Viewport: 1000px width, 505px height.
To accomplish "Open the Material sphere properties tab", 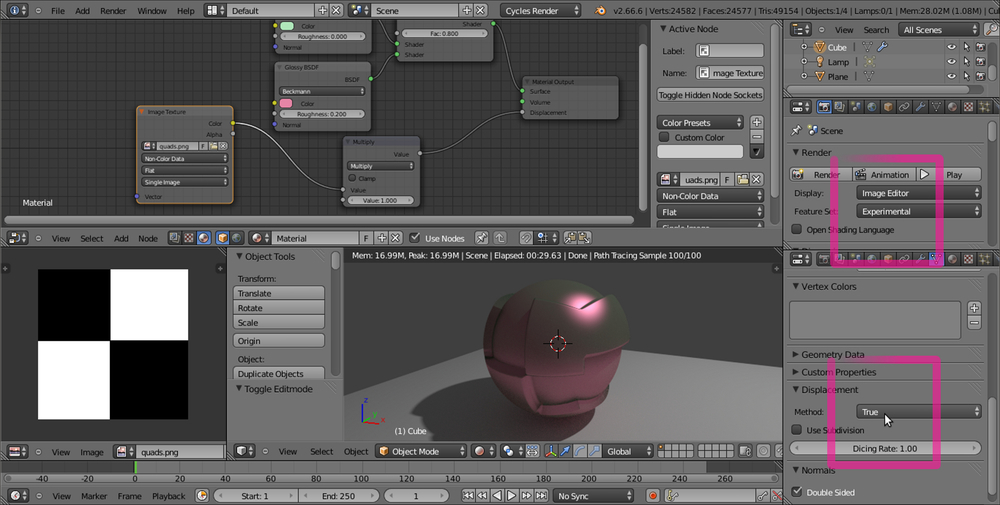I will [951, 106].
